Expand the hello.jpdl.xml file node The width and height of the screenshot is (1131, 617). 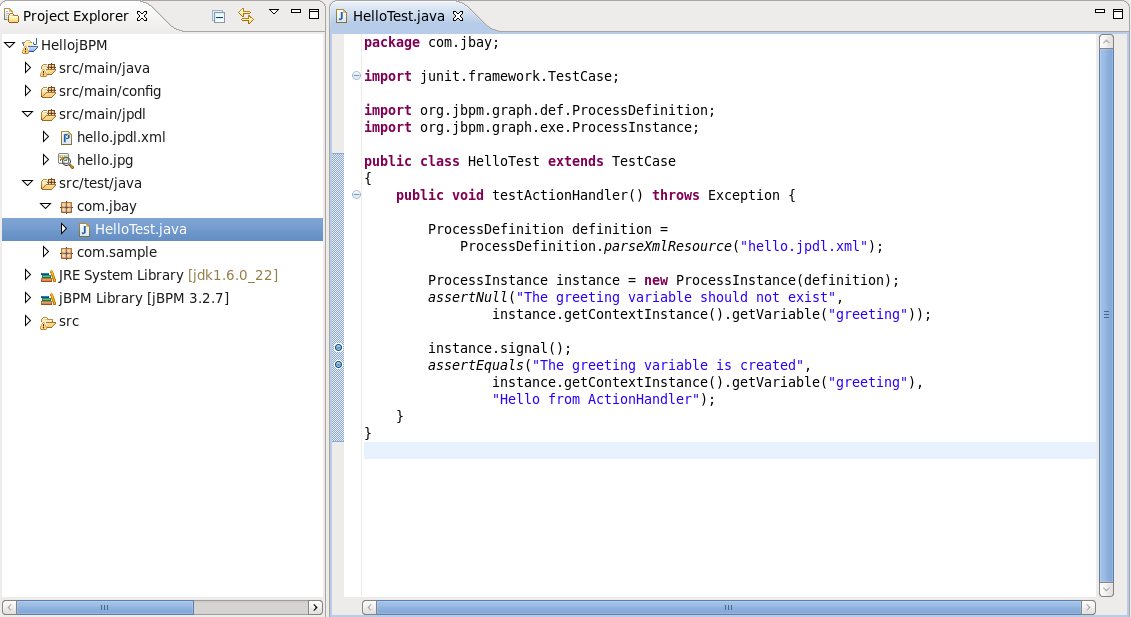coord(45,137)
